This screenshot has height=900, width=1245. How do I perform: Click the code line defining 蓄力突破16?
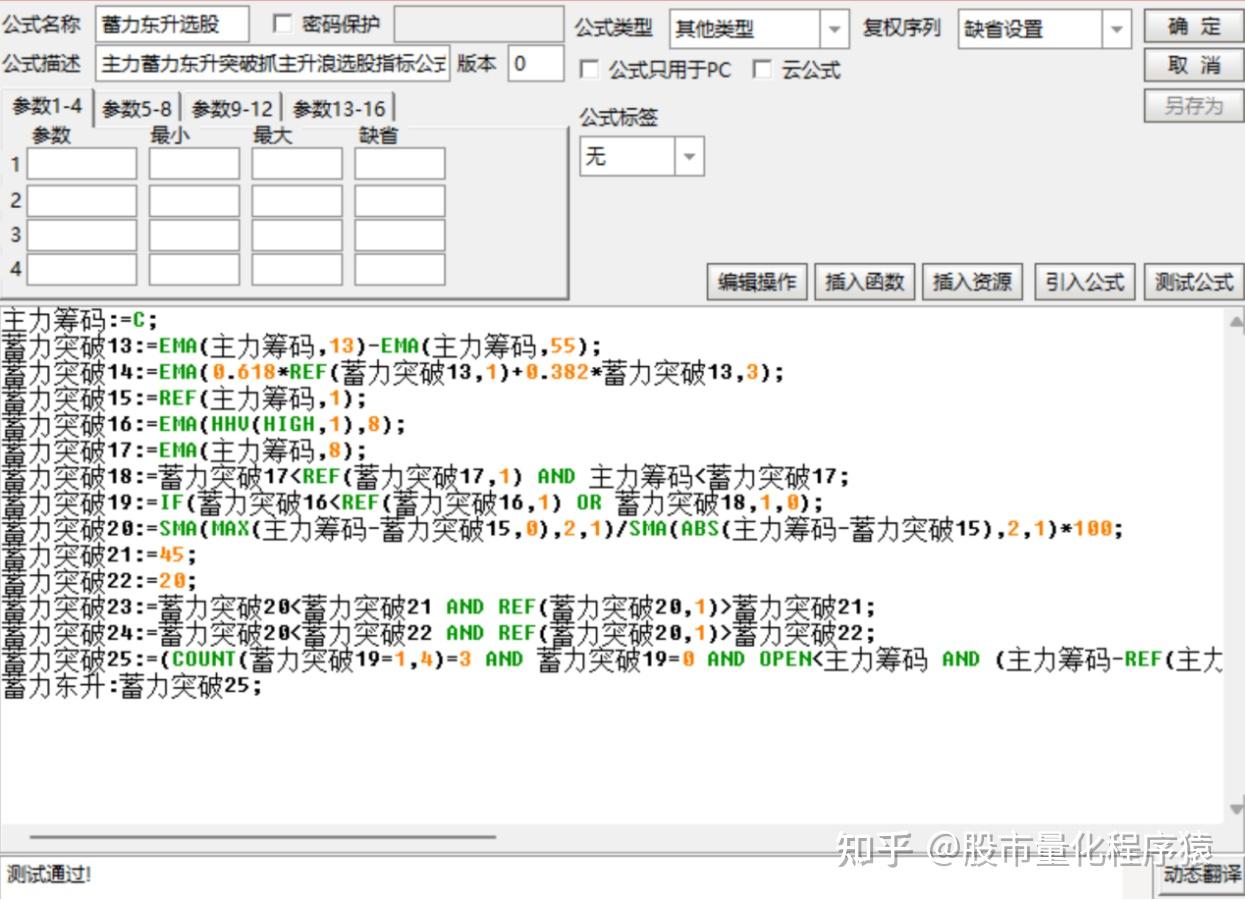click(203, 424)
